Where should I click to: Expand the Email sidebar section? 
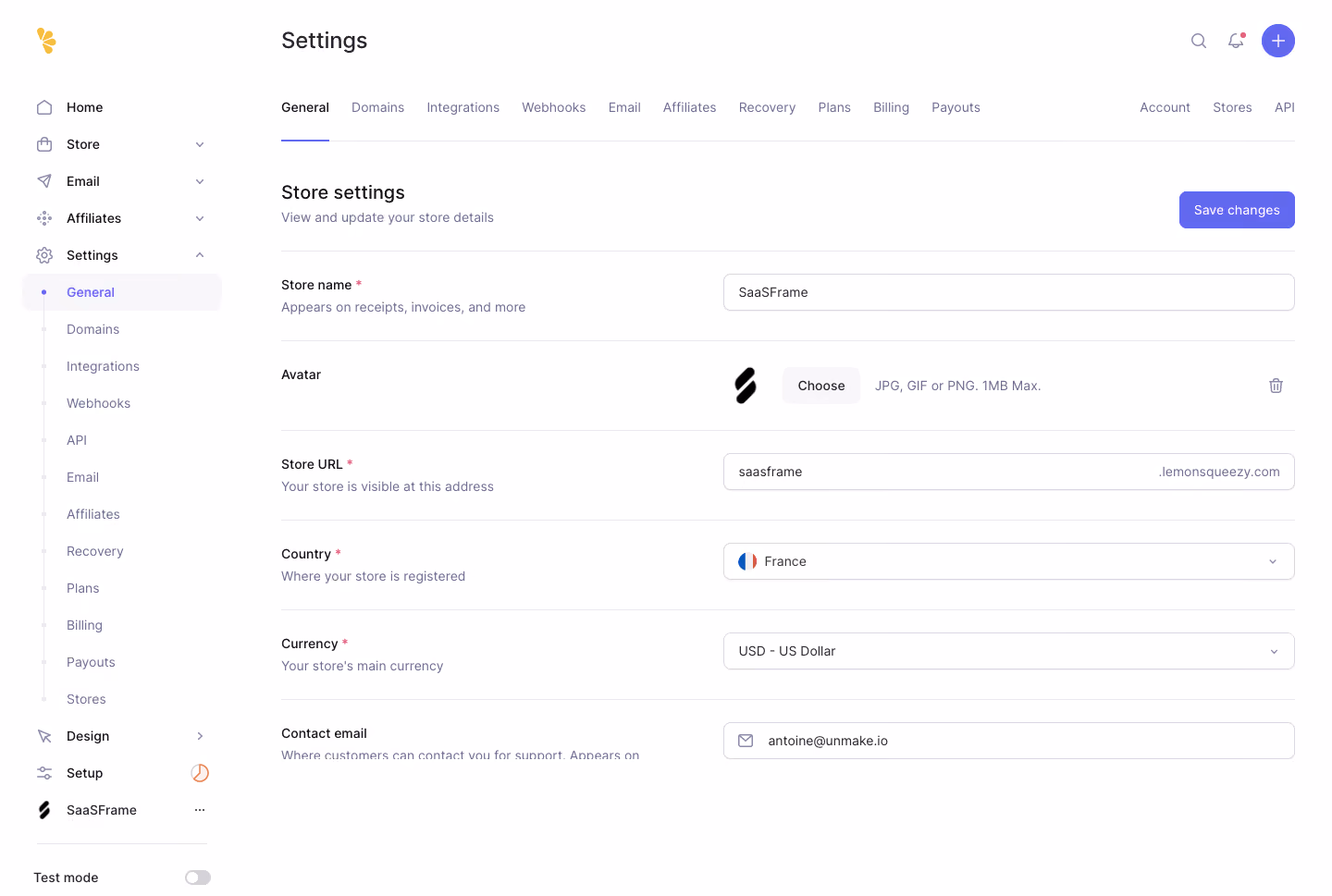point(200,181)
